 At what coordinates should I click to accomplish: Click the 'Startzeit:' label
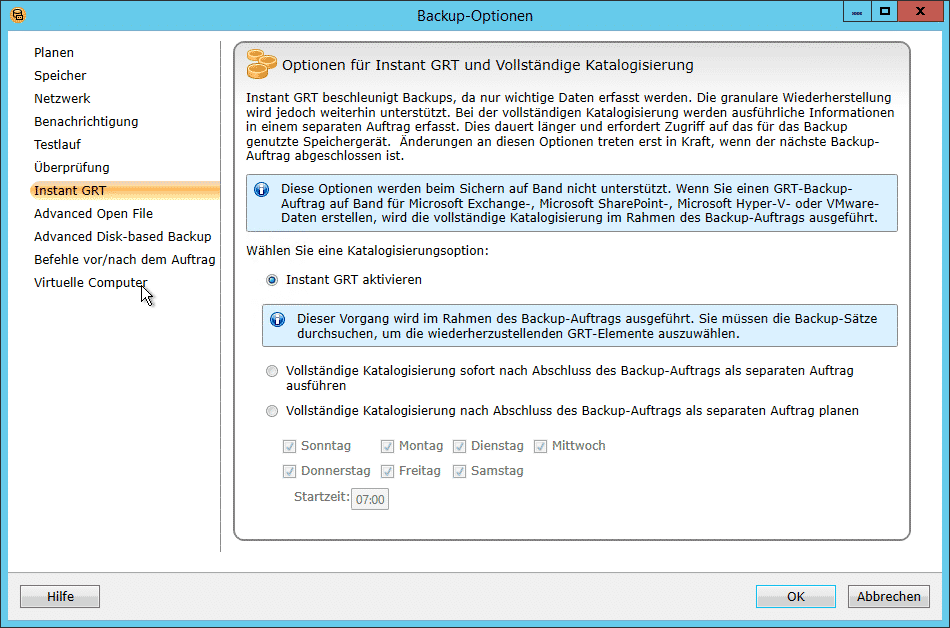click(322, 497)
